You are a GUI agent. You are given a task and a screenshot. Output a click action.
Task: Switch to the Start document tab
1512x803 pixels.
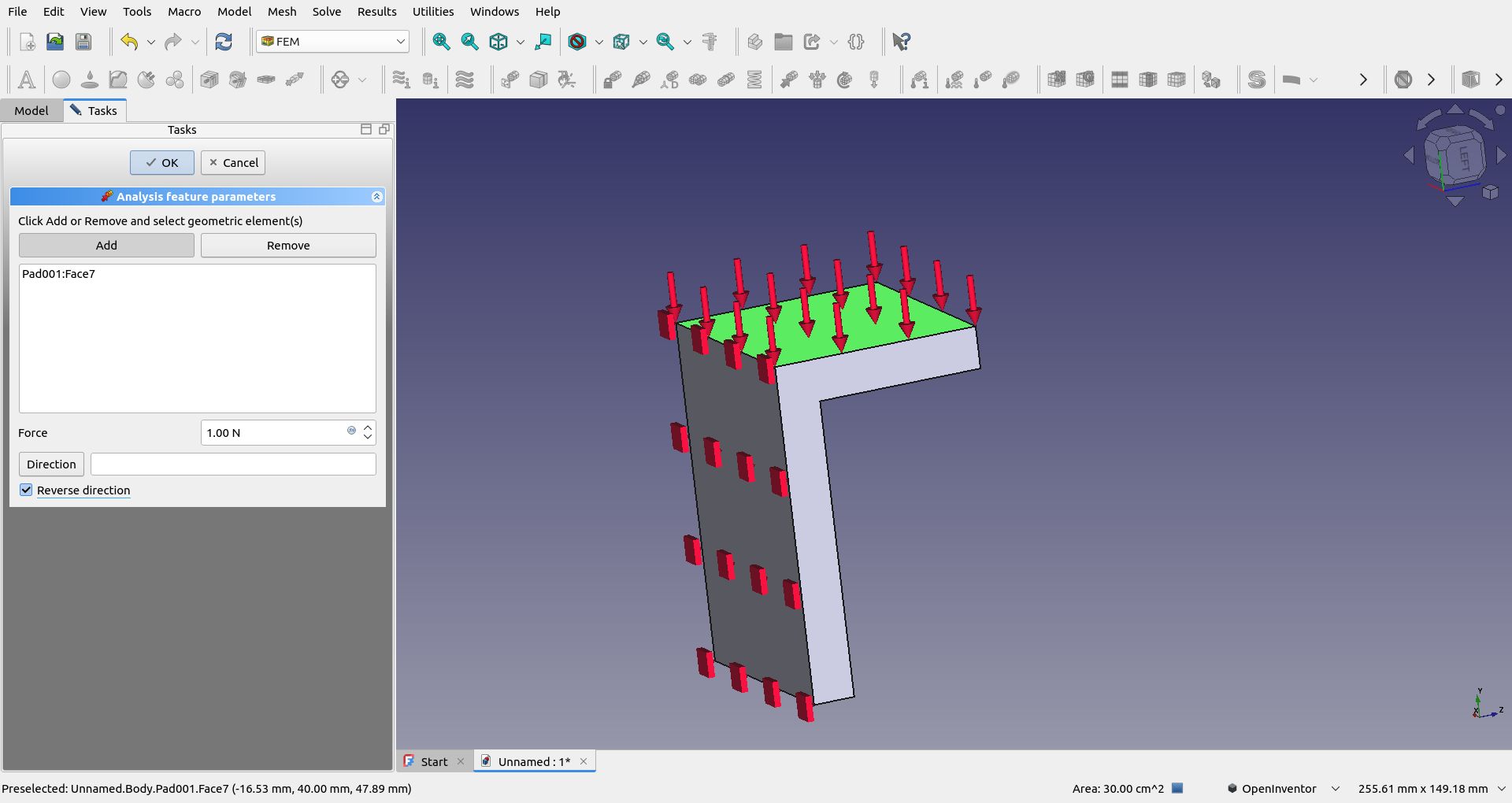(434, 761)
